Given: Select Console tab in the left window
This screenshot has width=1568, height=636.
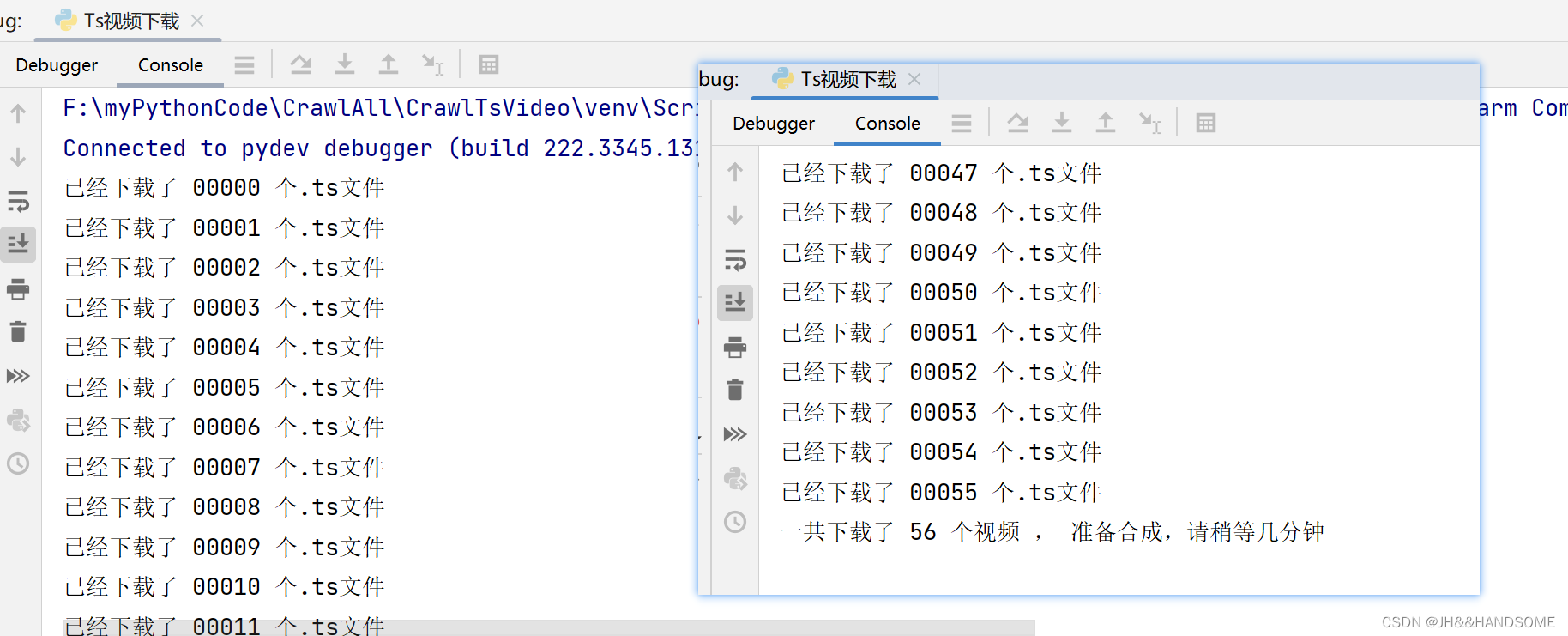Looking at the screenshot, I should point(170,65).
